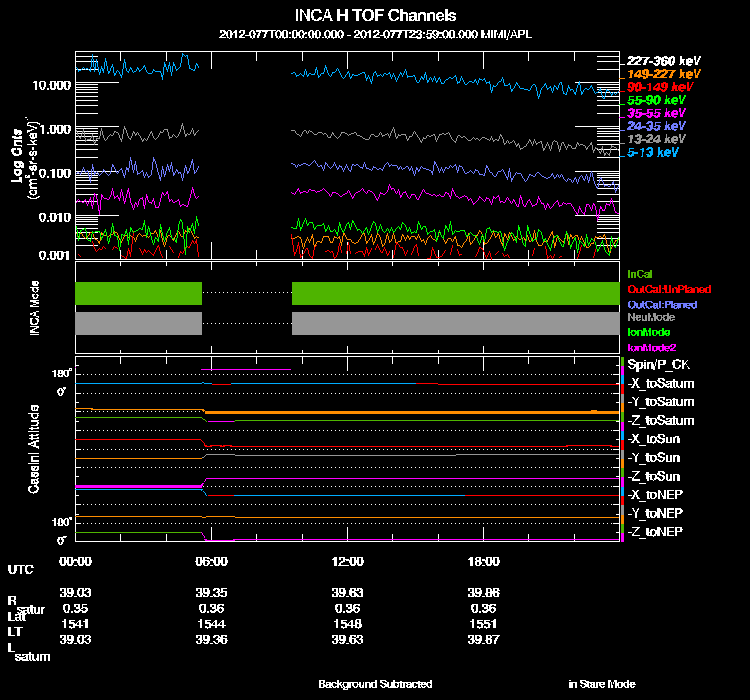Click the 12:00 UTC time axis label
The image size is (750, 700).
[x=347, y=560]
